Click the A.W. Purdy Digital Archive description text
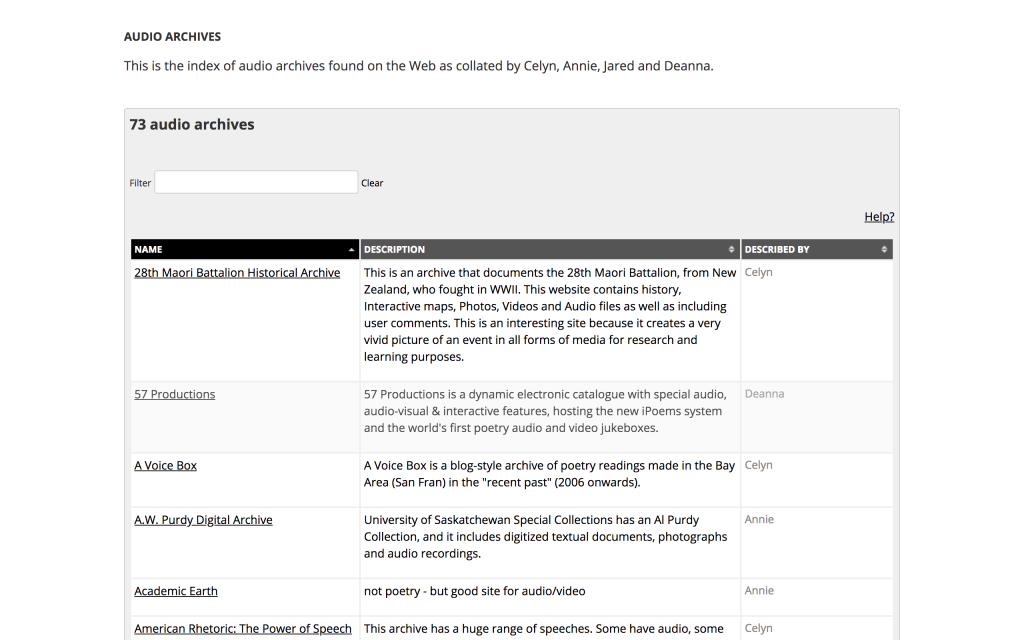The height and width of the screenshot is (640, 1024). tap(545, 537)
